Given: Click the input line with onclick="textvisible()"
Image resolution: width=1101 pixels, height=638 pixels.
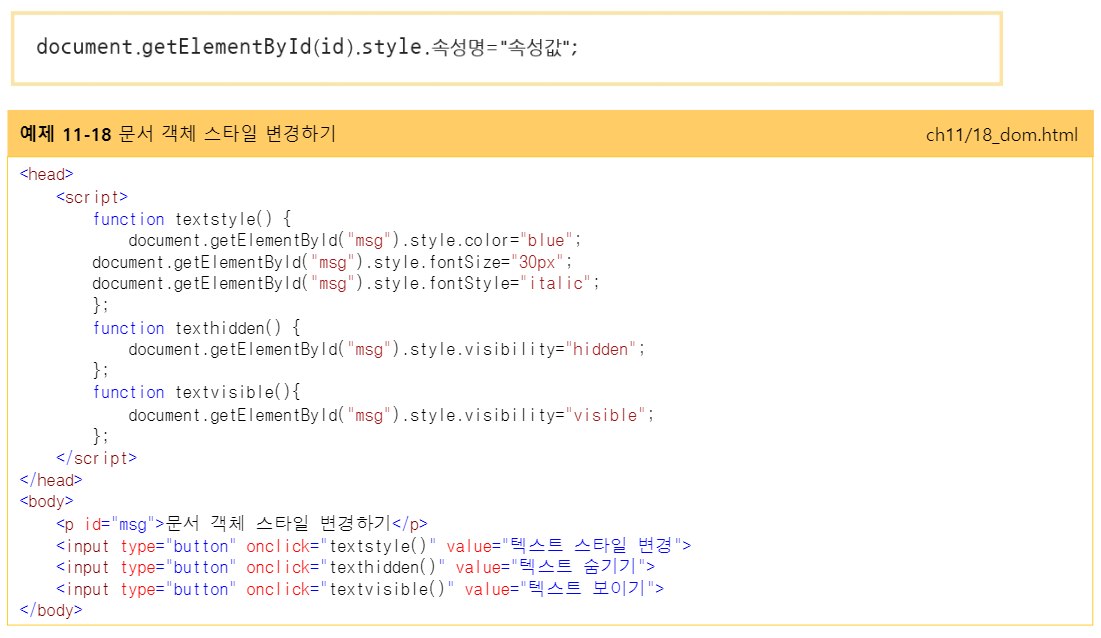Looking at the screenshot, I should [360, 588].
